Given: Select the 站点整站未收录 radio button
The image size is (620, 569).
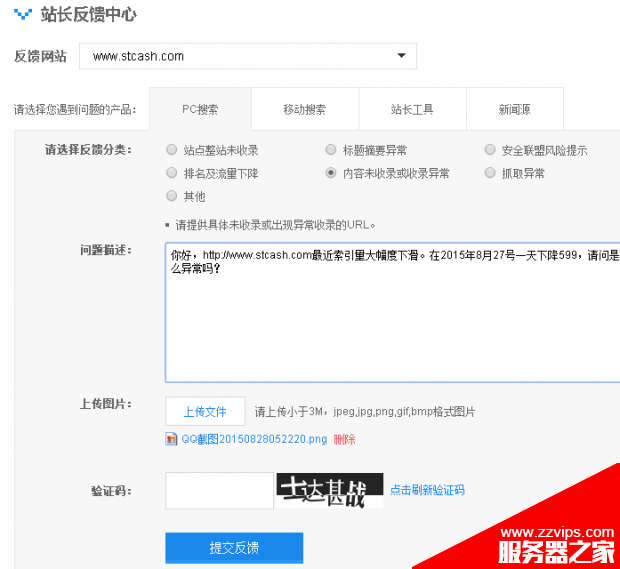Looking at the screenshot, I should coord(172,150).
